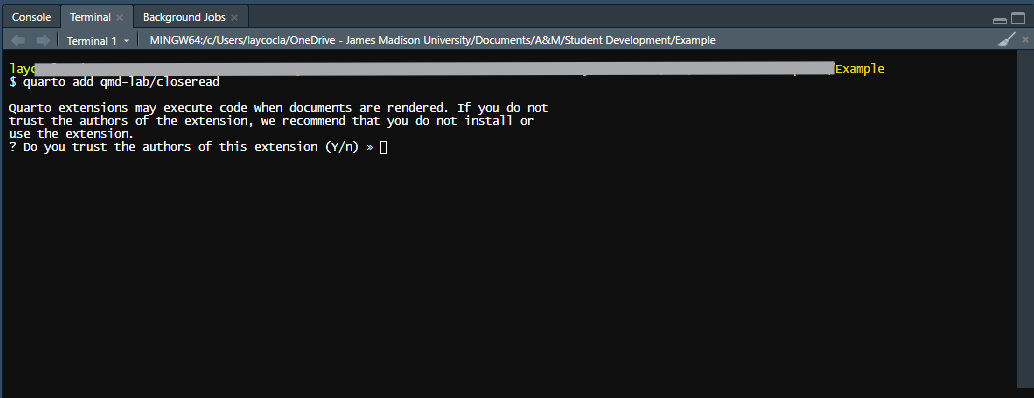1034x398 pixels.
Task: Minimize the console pane
Action: pos(999,20)
